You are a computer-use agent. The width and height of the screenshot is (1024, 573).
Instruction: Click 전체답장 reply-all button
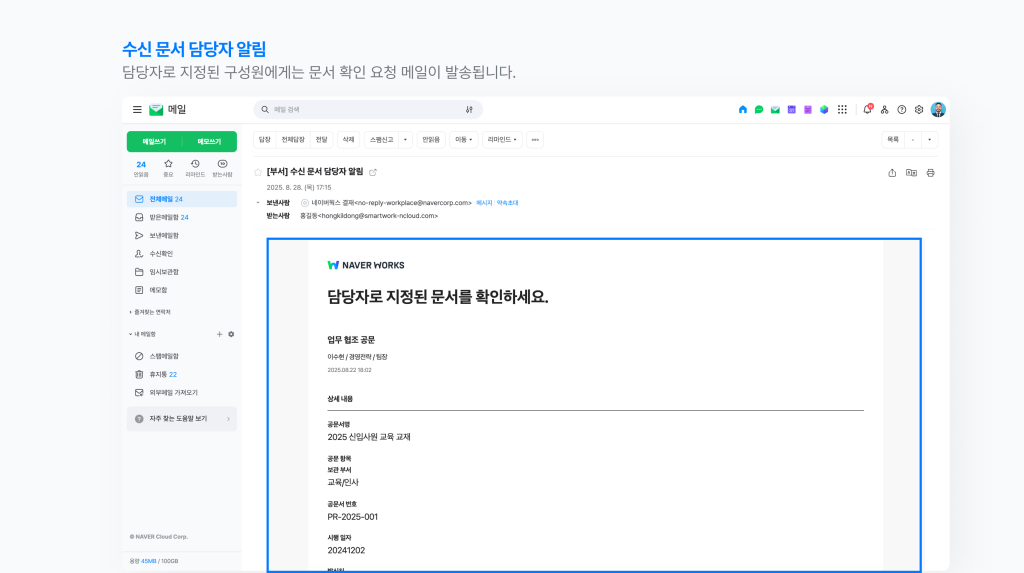293,140
